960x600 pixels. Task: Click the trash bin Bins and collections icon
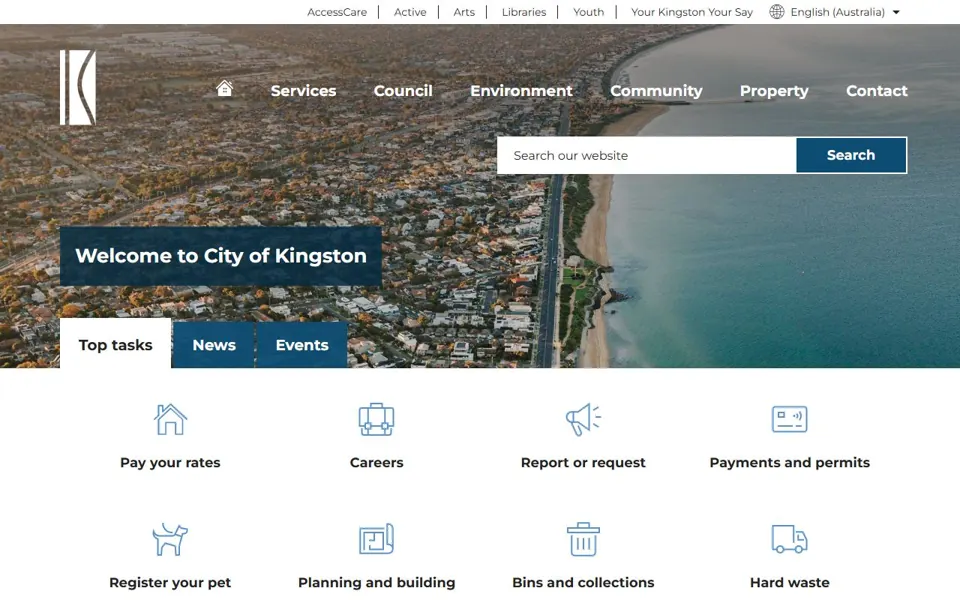click(583, 539)
